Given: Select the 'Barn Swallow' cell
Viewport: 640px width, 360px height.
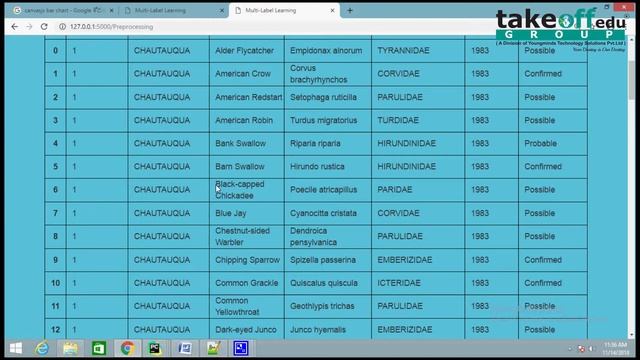Looking at the screenshot, I should tap(247, 167).
